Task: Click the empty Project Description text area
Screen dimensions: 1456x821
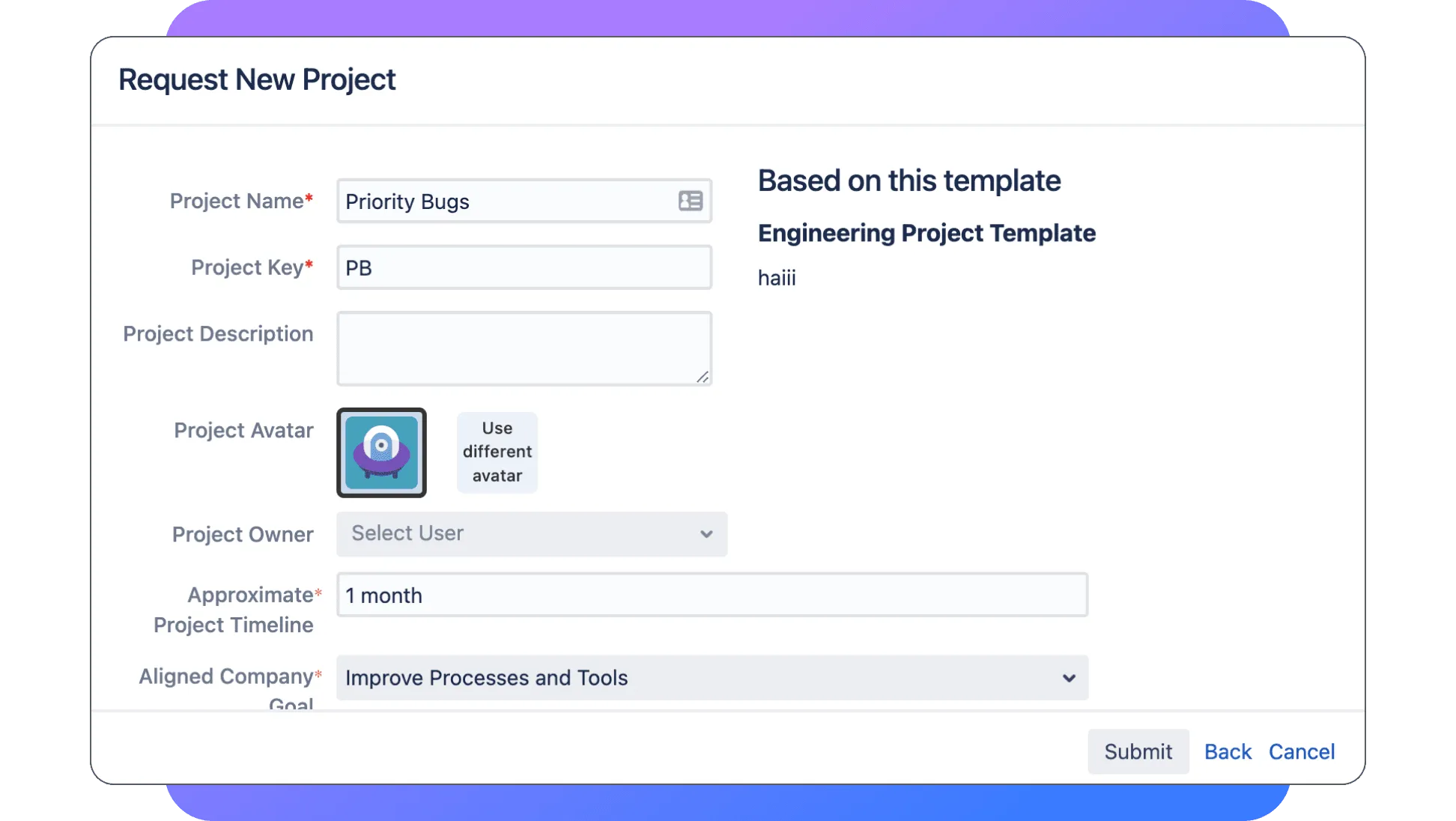Action: pyautogui.click(x=517, y=348)
